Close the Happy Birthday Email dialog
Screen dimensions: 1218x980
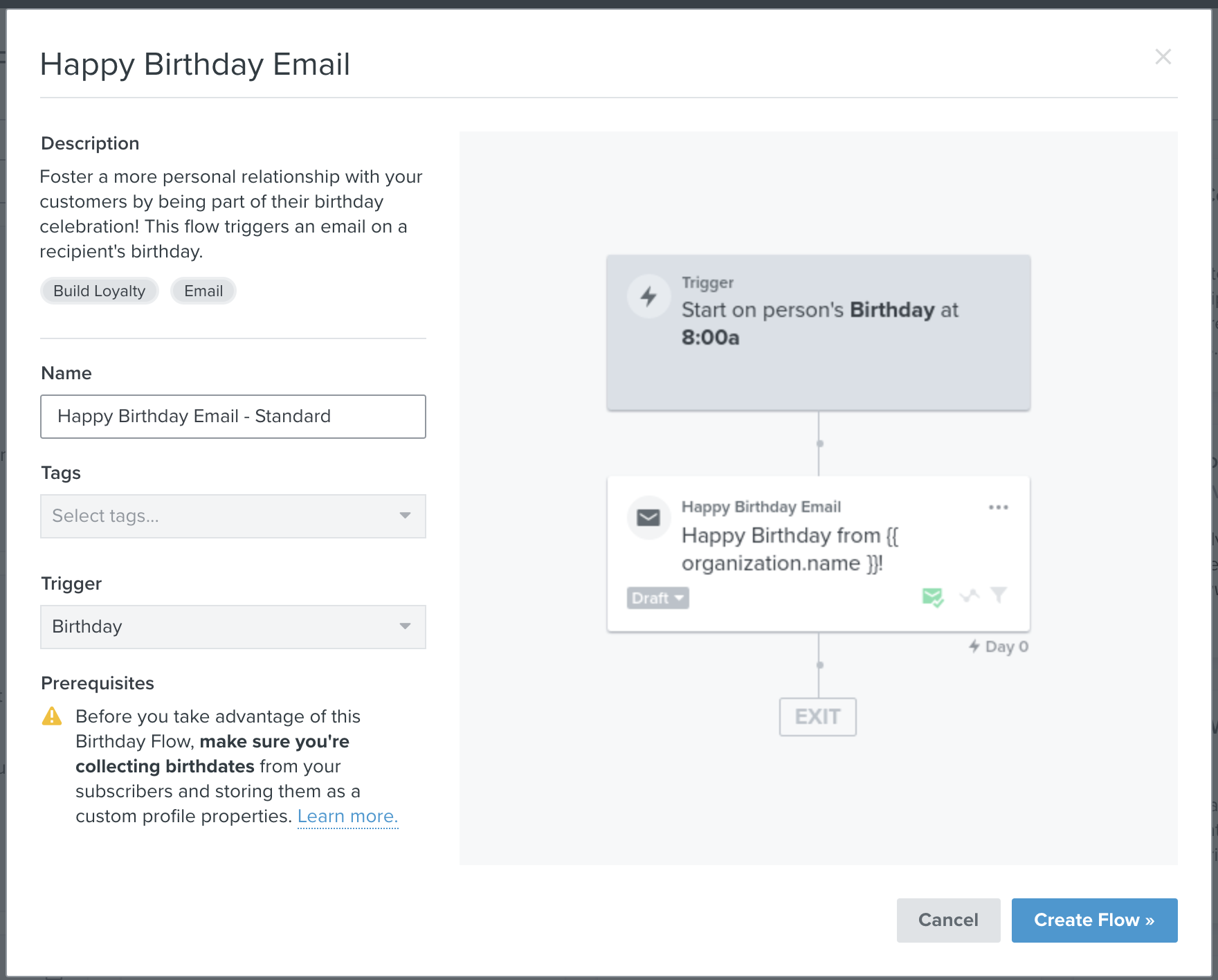point(1163,57)
